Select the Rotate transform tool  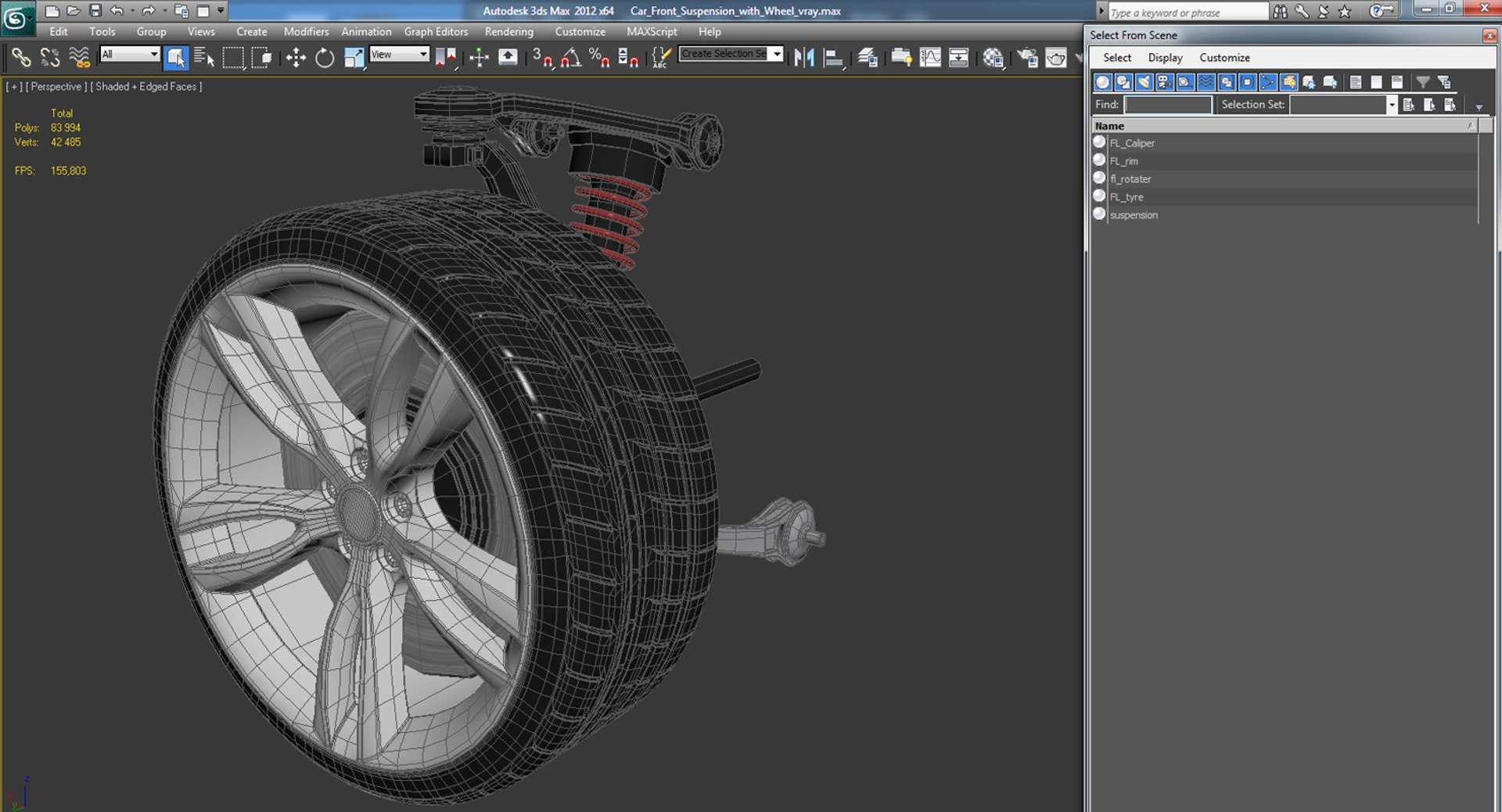coord(325,57)
